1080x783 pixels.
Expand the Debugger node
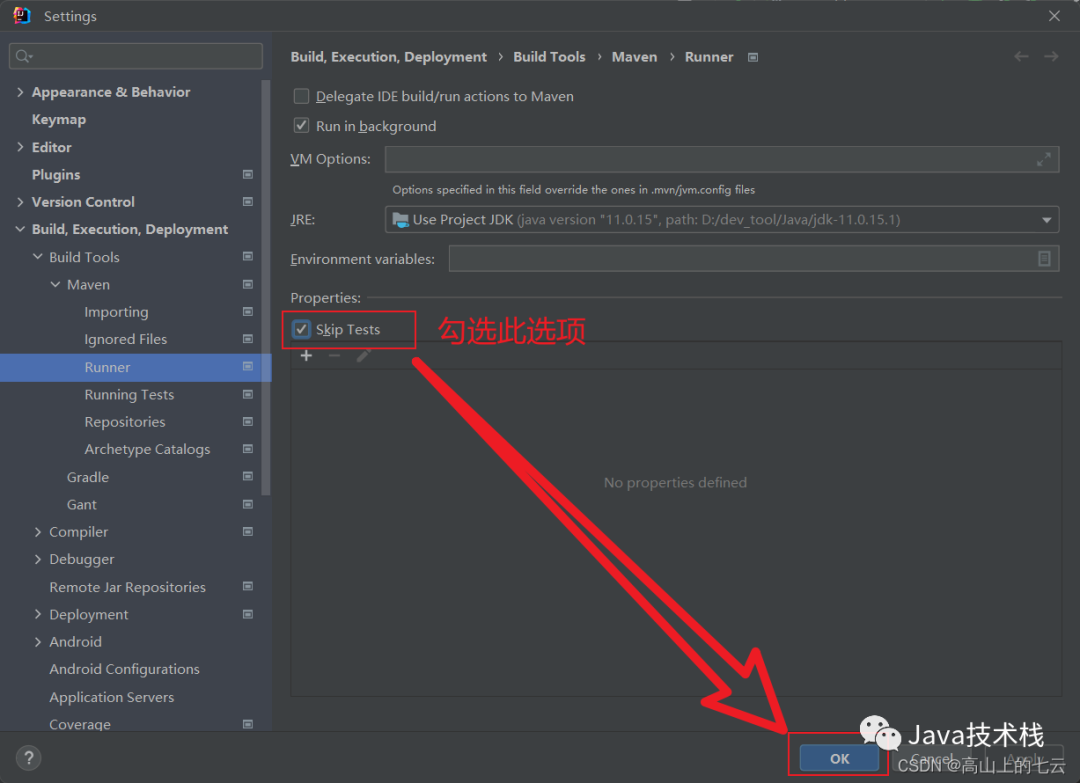(38, 559)
